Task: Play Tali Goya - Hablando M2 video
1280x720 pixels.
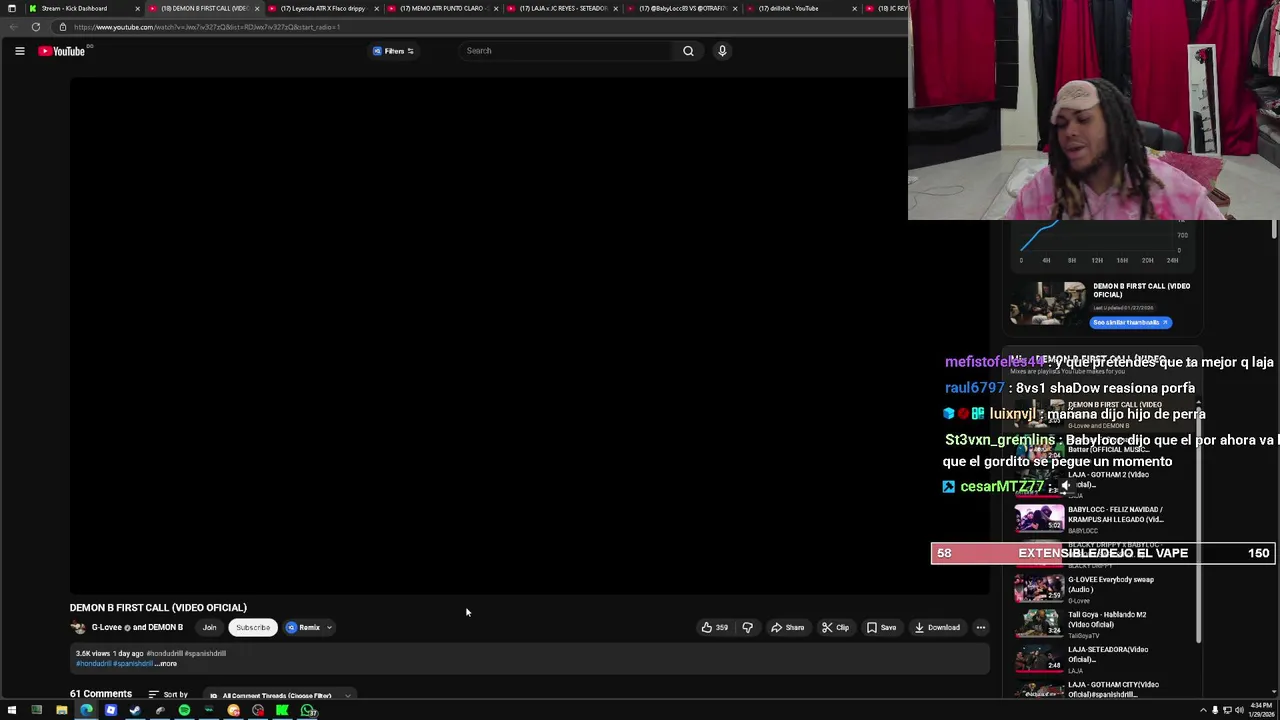Action: click(x=1039, y=623)
